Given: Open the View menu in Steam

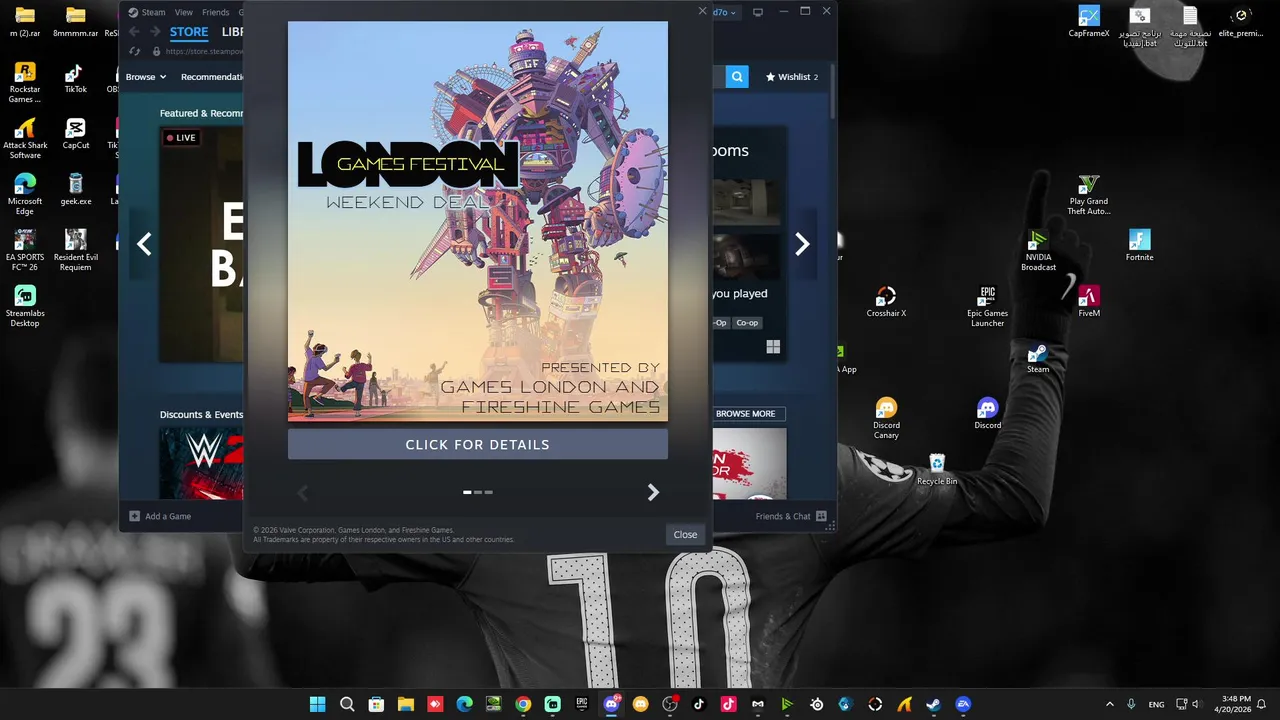Looking at the screenshot, I should [184, 12].
